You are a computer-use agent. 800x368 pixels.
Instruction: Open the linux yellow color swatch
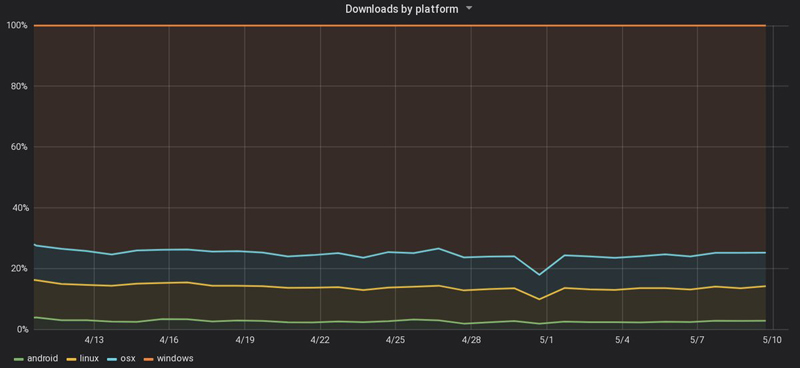(71, 359)
